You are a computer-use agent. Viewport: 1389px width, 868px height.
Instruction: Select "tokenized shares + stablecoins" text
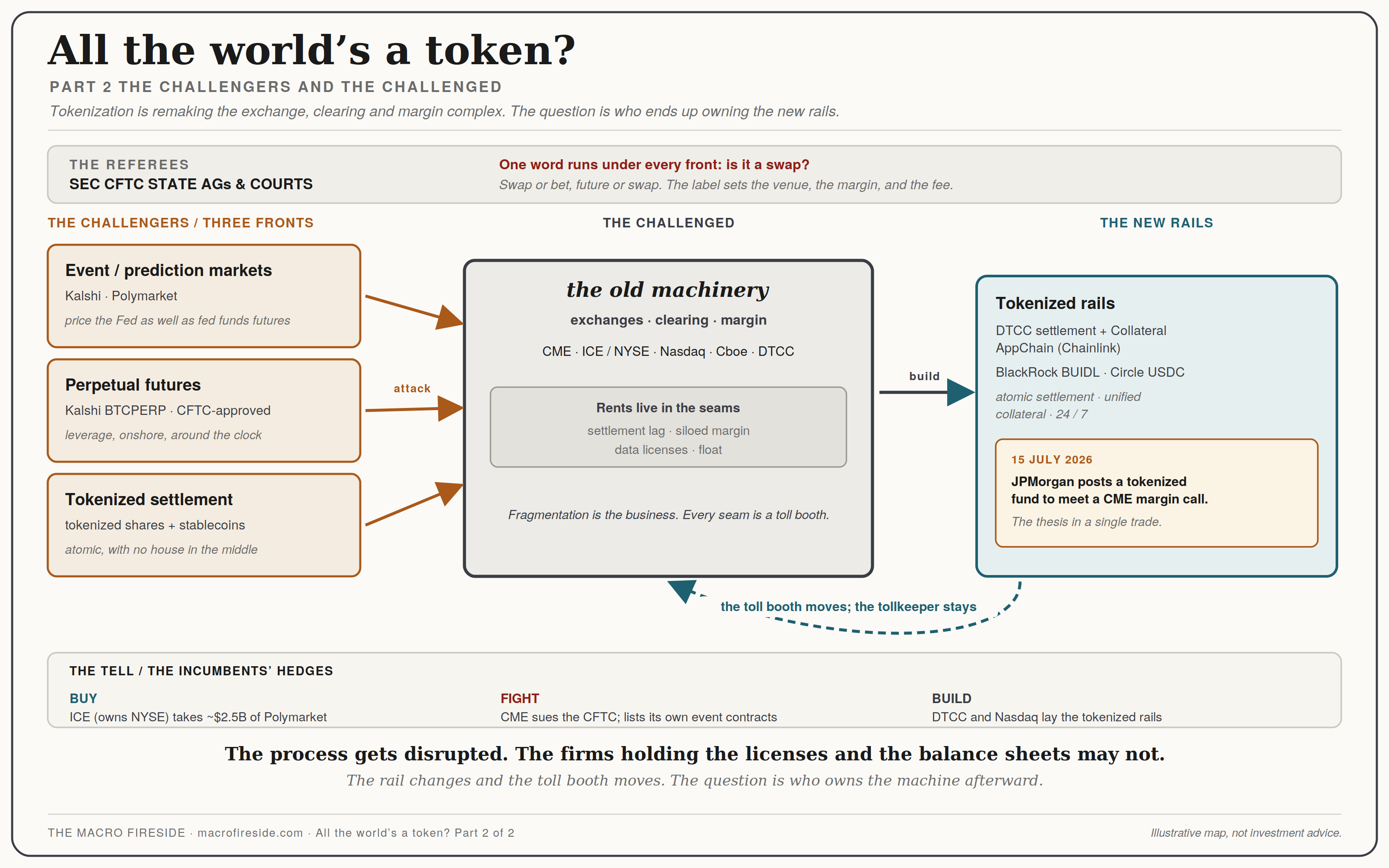click(155, 525)
